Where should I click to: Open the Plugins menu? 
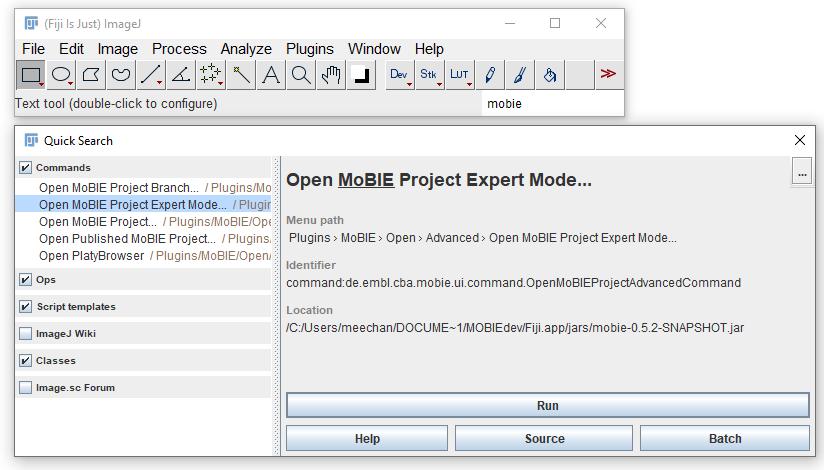pos(310,49)
